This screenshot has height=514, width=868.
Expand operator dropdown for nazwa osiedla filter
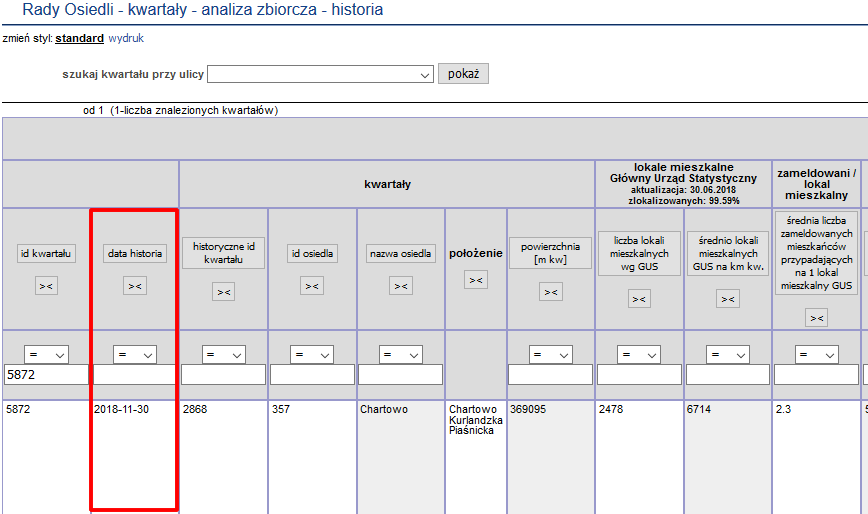(x=401, y=355)
